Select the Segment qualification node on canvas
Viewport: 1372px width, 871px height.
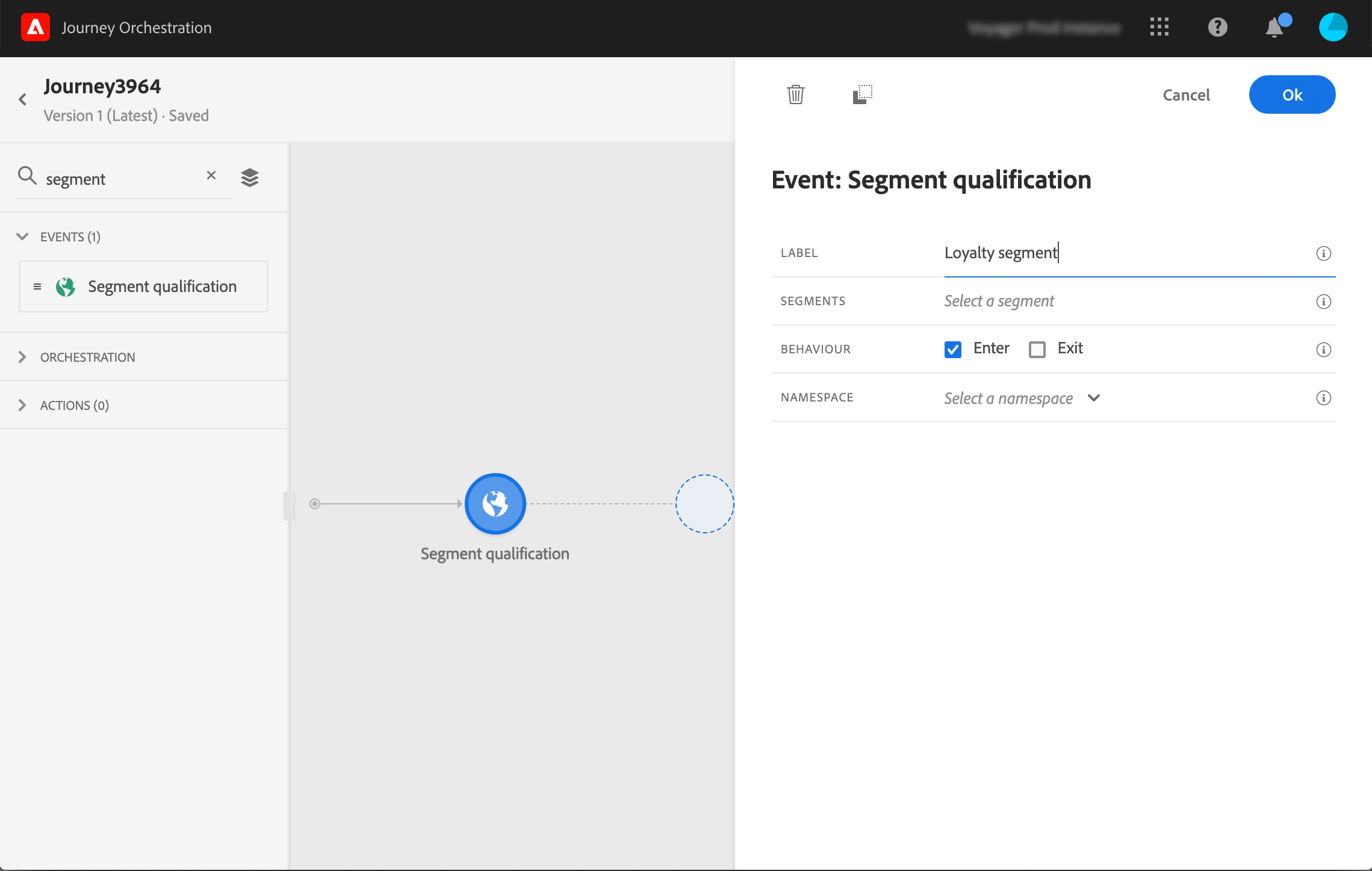tap(495, 504)
